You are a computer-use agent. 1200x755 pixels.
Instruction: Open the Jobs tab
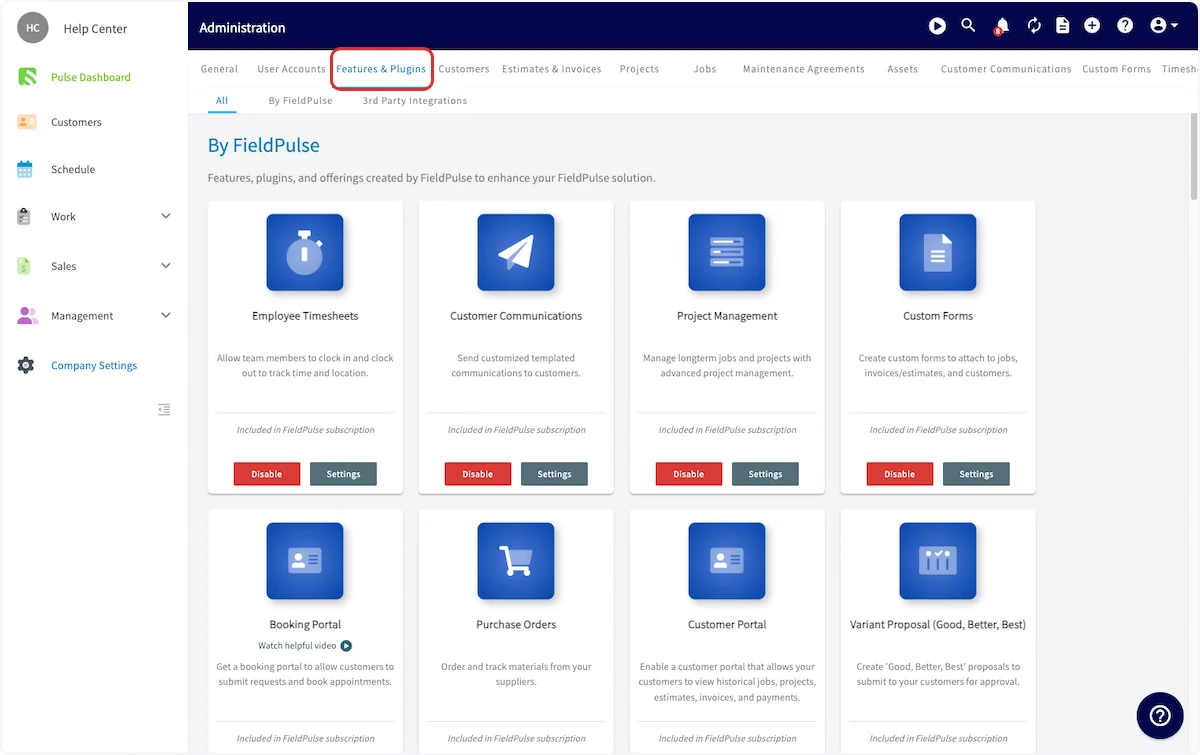705,69
